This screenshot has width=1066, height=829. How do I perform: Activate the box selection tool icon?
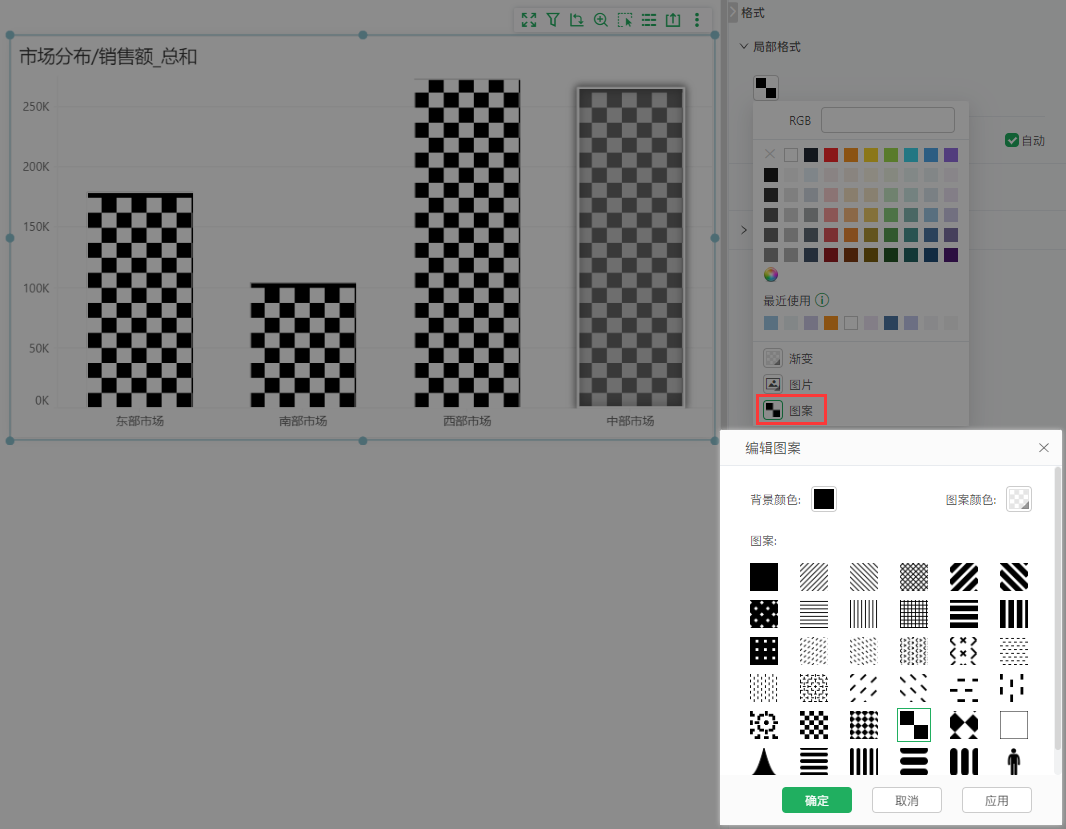tap(625, 20)
